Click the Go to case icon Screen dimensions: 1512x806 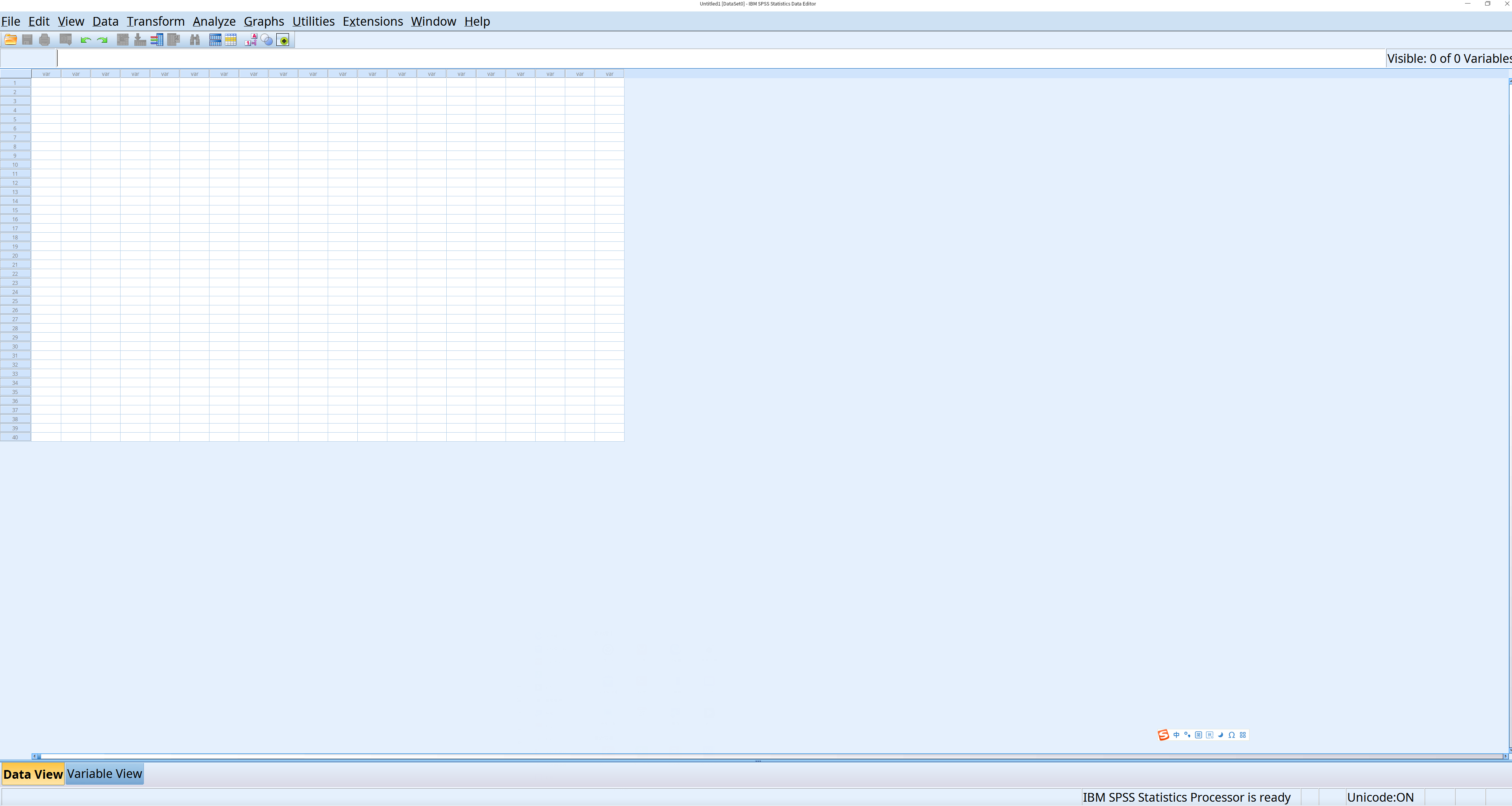123,39
